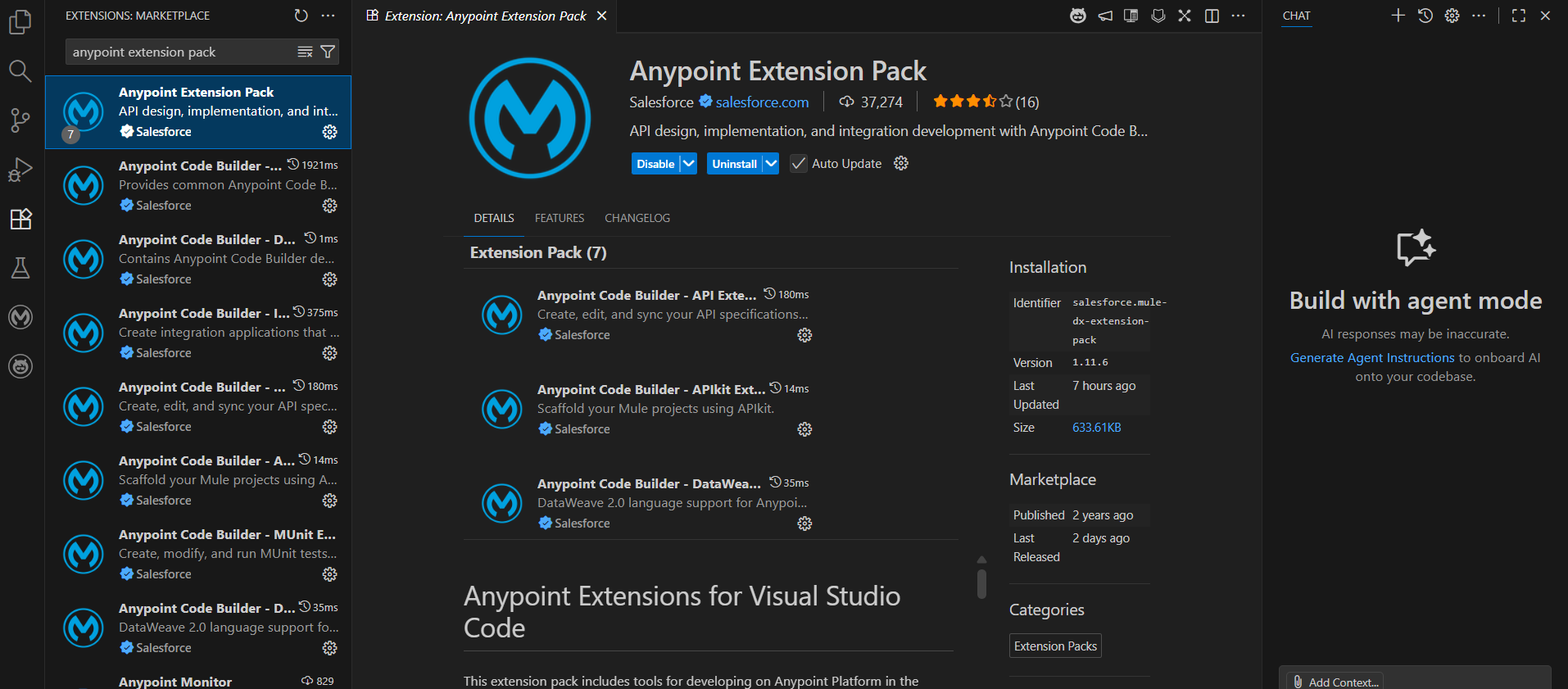The height and width of the screenshot is (689, 1568).
Task: Open the Disable button dropdown arrow
Action: coord(689,164)
